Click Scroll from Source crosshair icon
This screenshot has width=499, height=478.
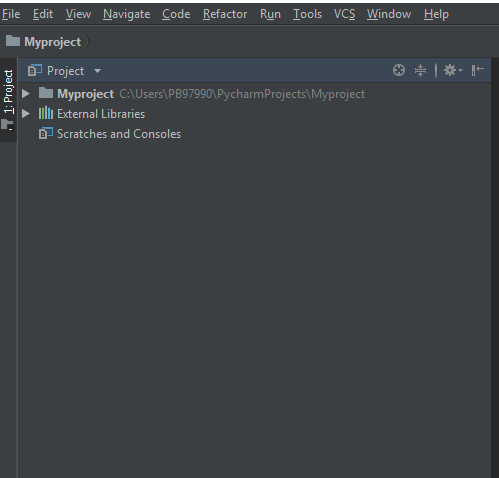tap(399, 70)
